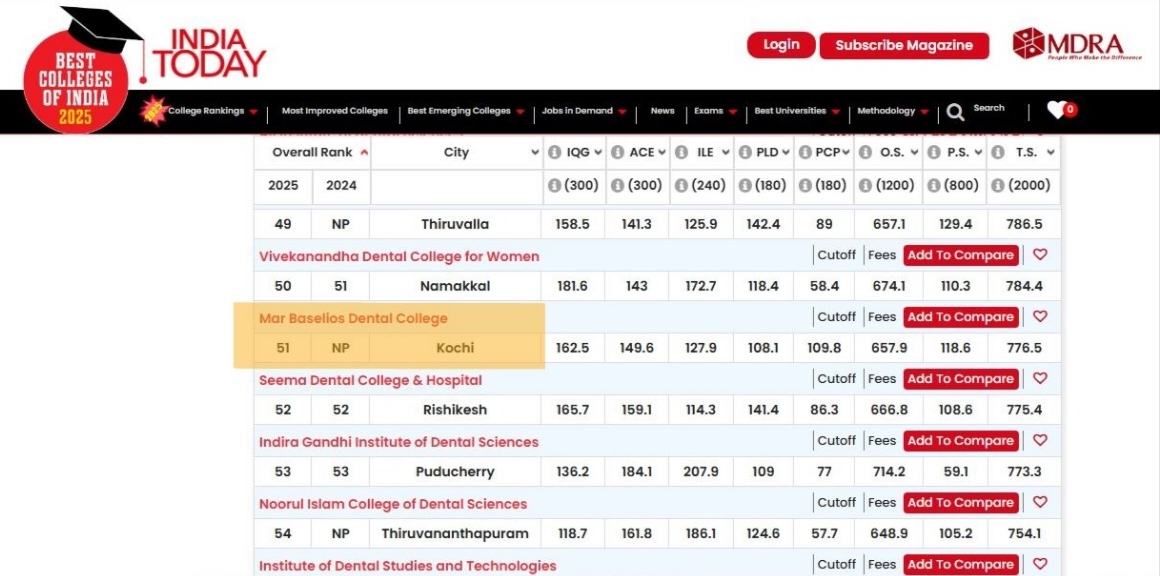Screen dimensions: 1160x576
Task: Toggle the heart next to Seema Dental College row
Action: [1040, 379]
